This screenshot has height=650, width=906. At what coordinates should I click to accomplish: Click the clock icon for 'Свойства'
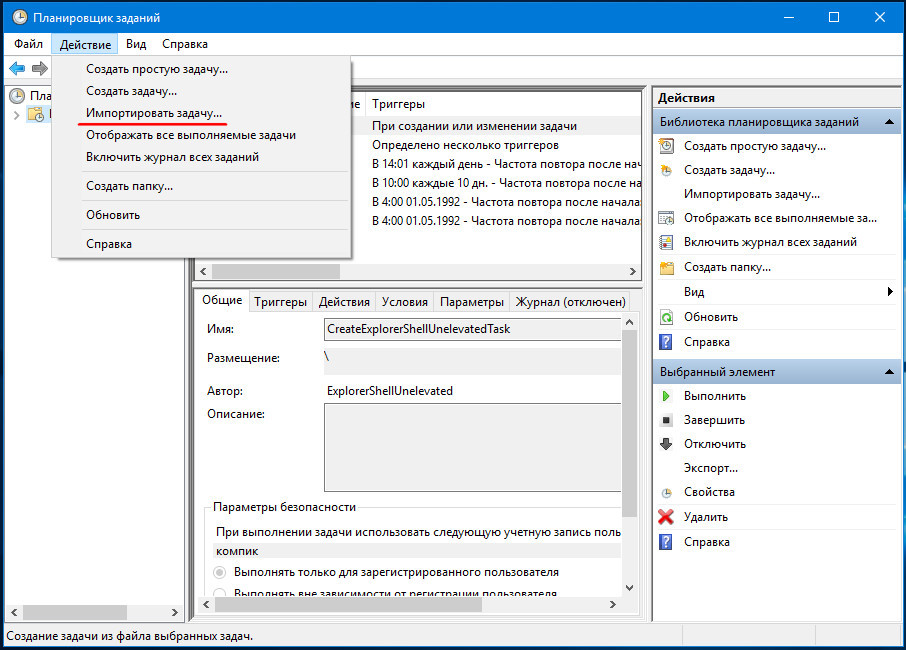[x=666, y=493]
